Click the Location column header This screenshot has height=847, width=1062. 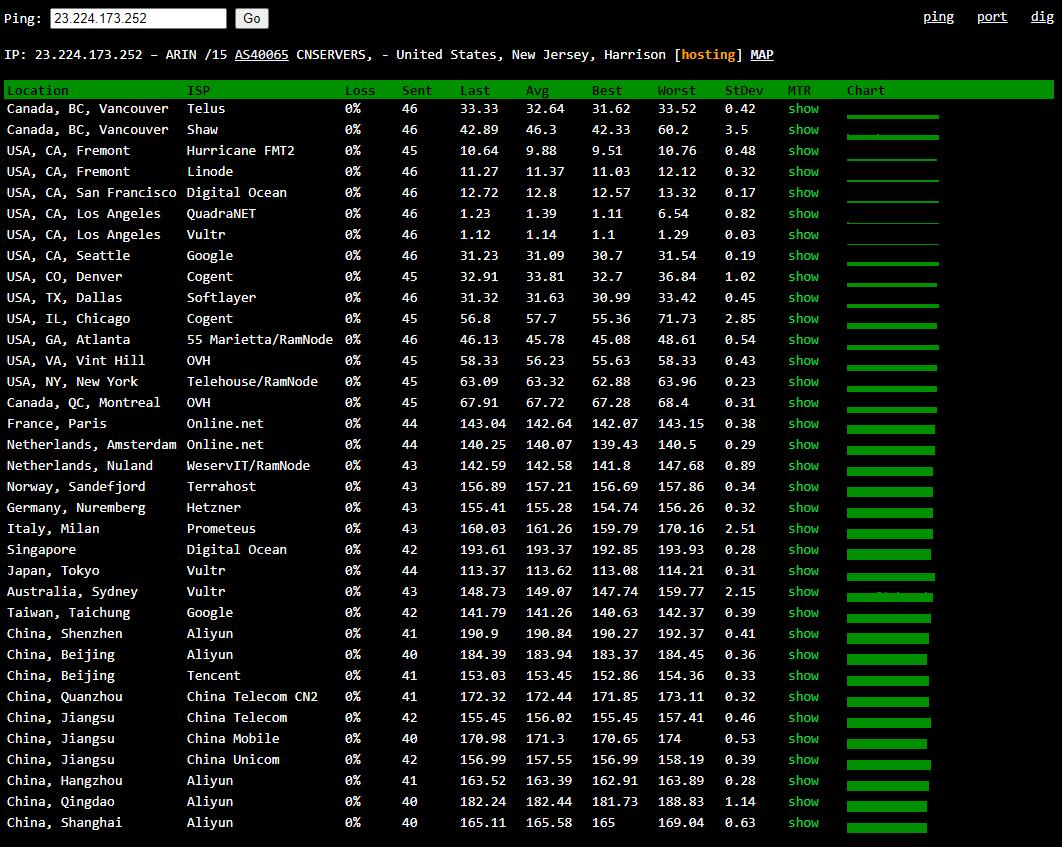(x=38, y=90)
